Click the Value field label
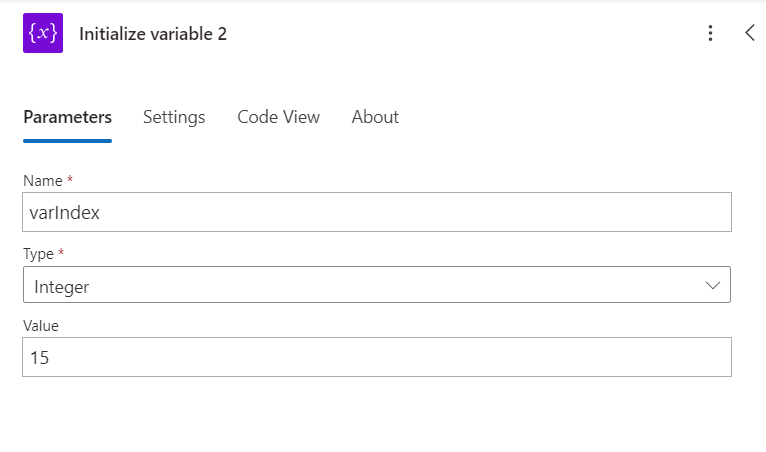 click(x=41, y=326)
